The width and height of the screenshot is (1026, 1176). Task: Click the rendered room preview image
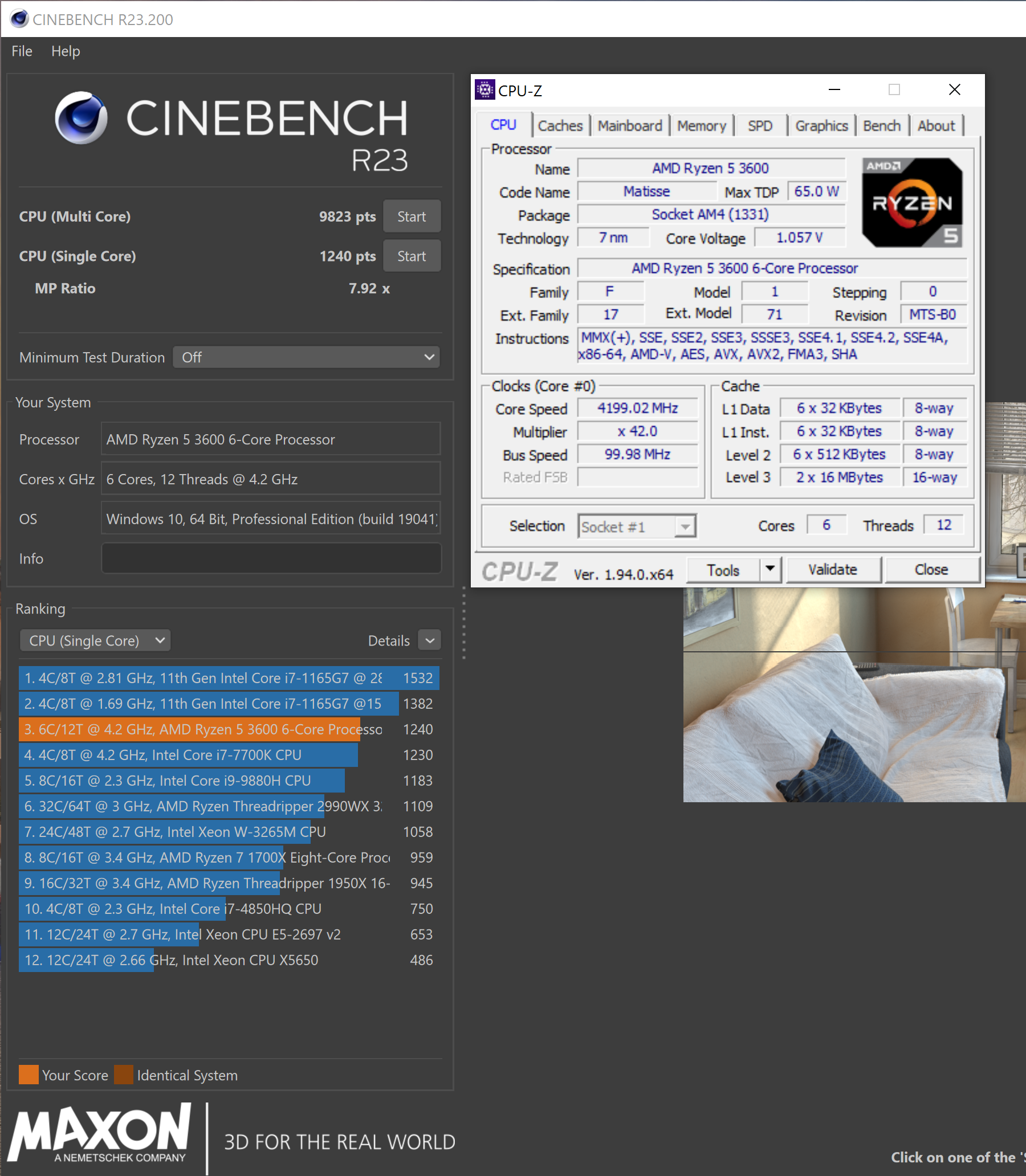tap(854, 695)
